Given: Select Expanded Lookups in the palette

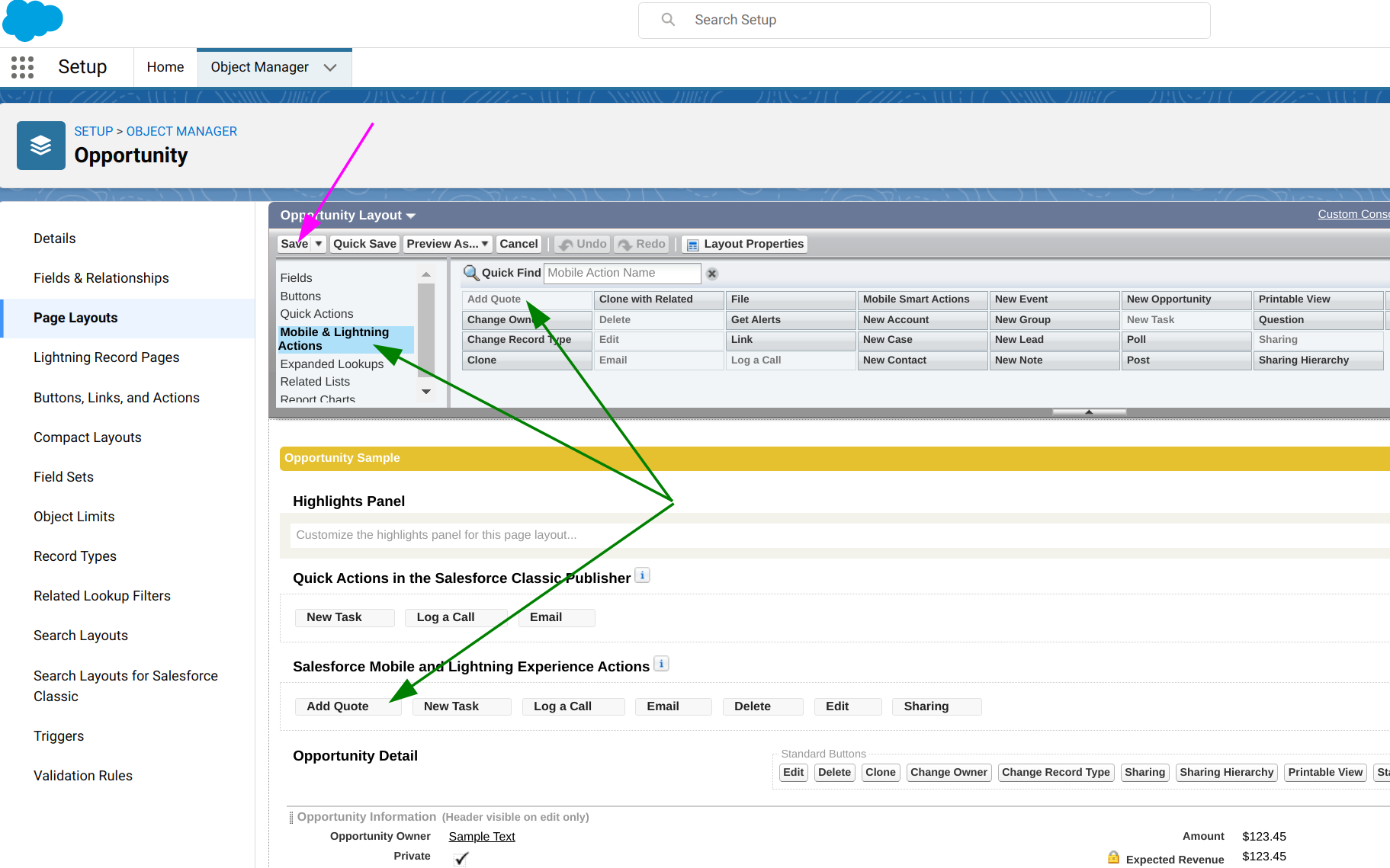Looking at the screenshot, I should [332, 364].
